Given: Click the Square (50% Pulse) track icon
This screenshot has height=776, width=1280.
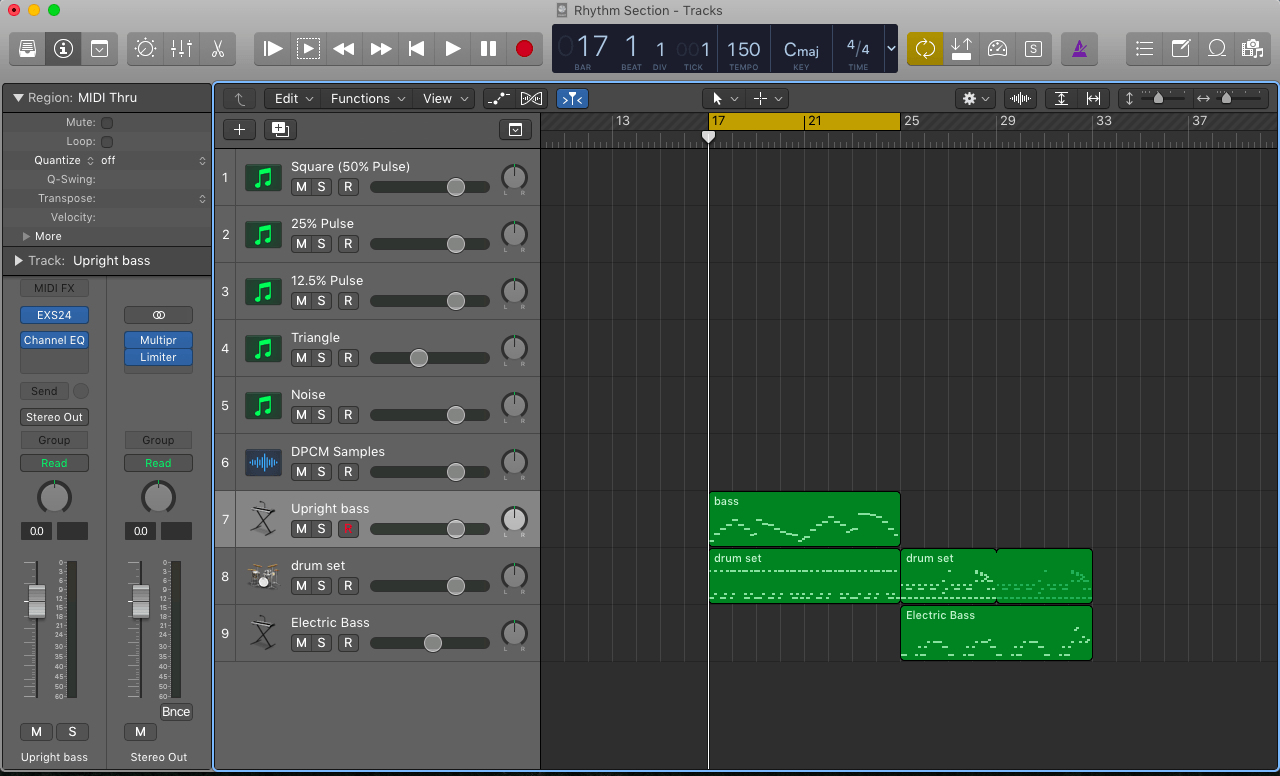Looking at the screenshot, I should 264,178.
